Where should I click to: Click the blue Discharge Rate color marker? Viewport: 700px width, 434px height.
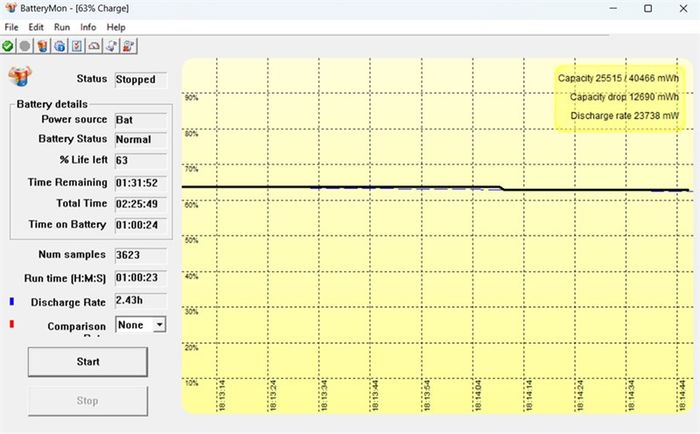(12, 302)
